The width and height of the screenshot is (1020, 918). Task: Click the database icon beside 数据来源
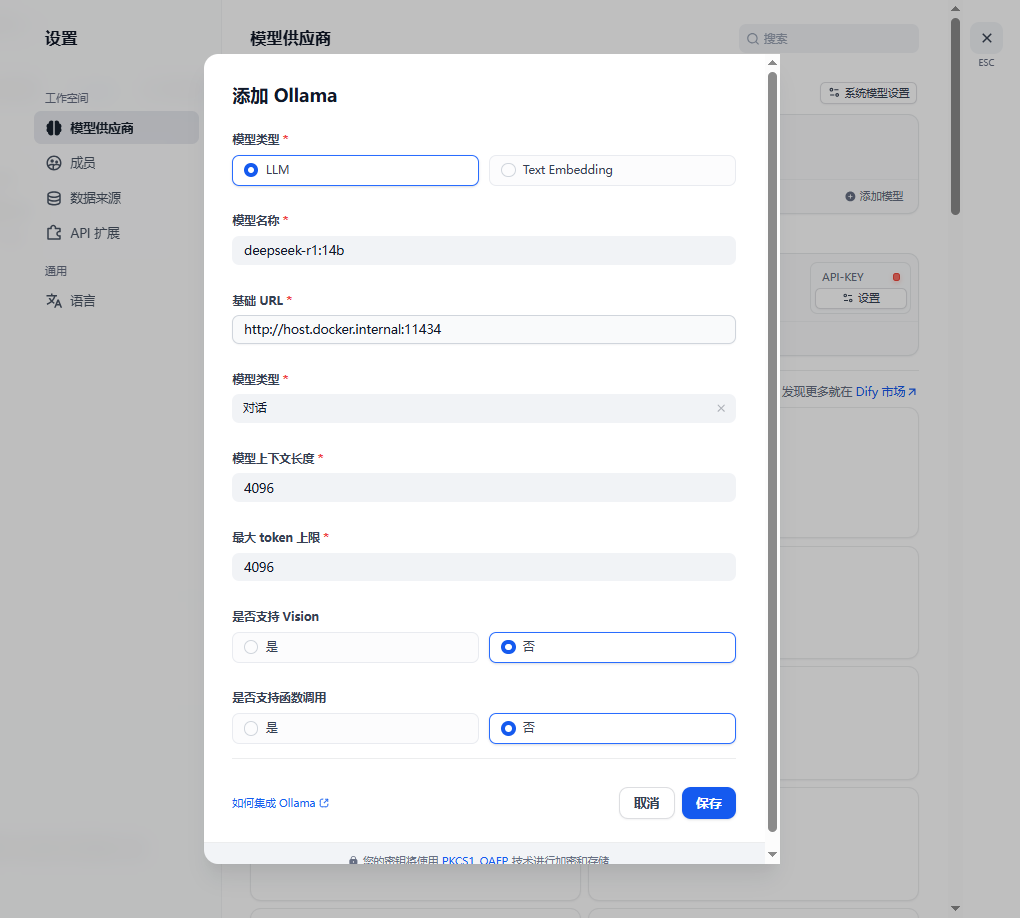pos(54,198)
